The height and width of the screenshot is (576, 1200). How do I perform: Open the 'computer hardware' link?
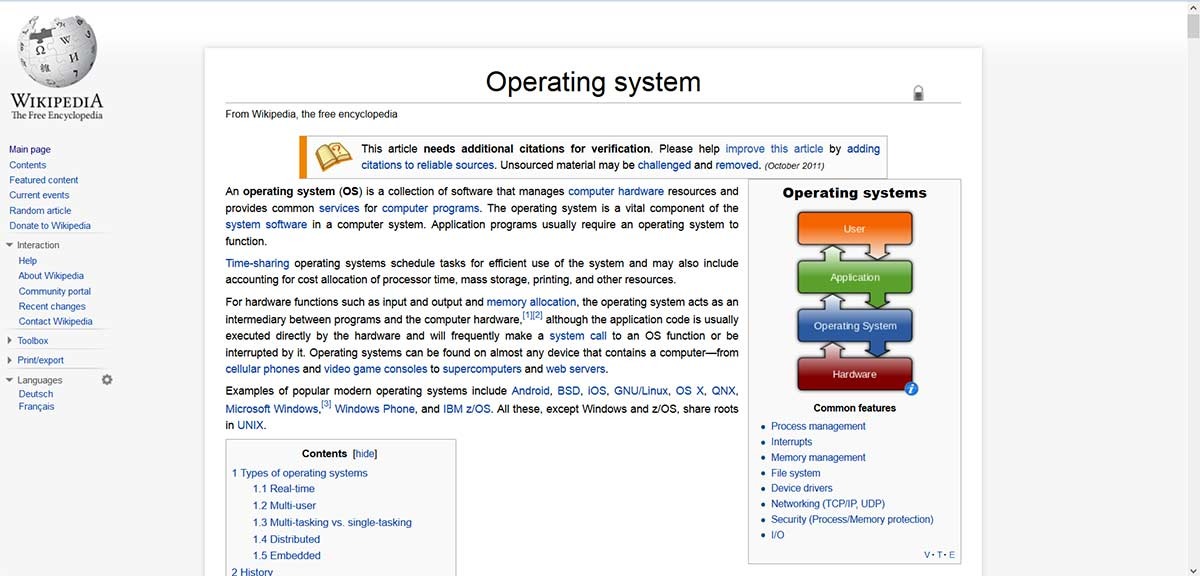point(616,191)
